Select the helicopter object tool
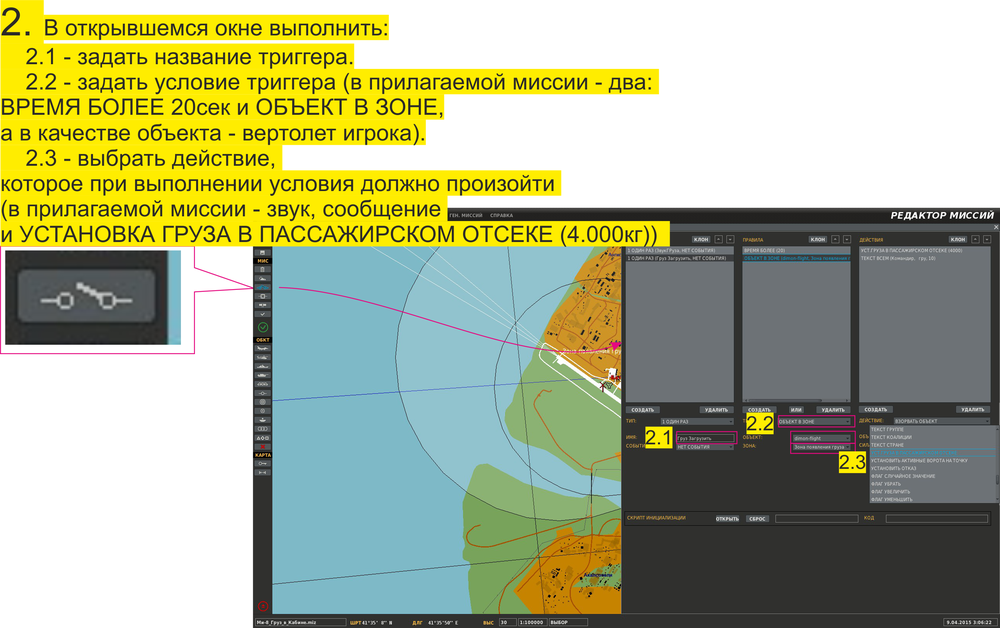This screenshot has height=628, width=1000. [x=262, y=357]
